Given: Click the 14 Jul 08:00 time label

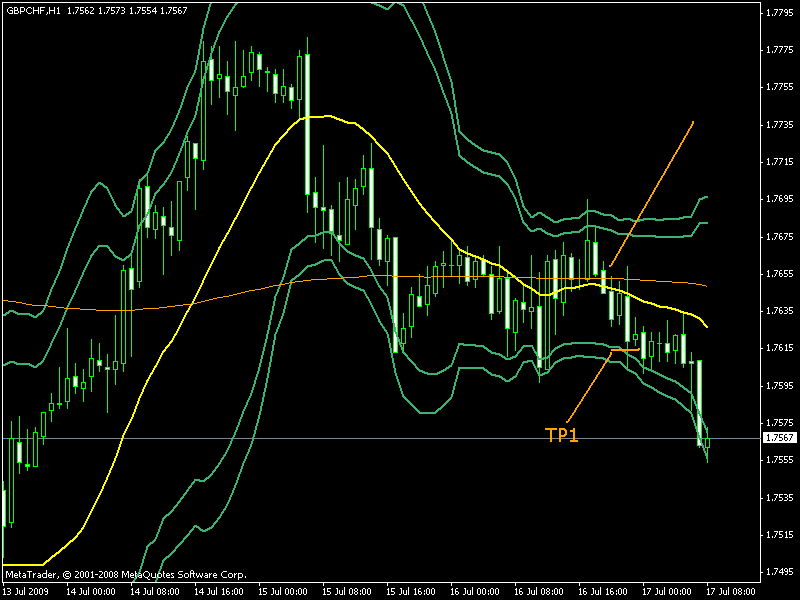Looking at the screenshot, I should click(x=155, y=591).
